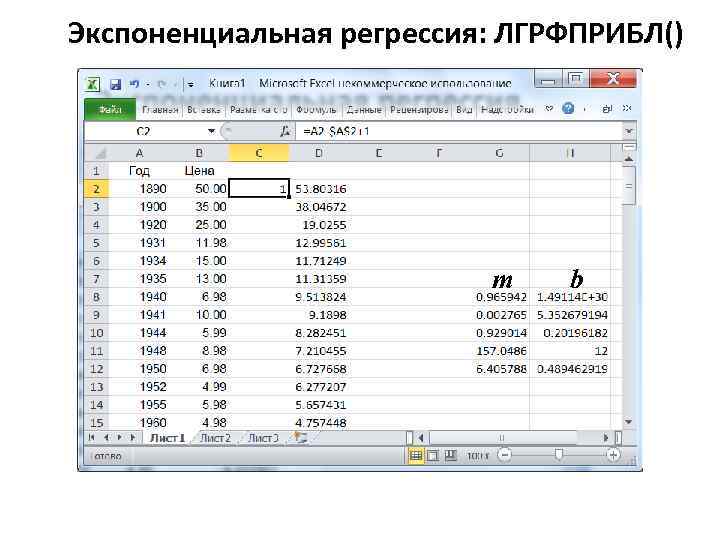
Task: Open the Файл tab
Action: (110, 110)
